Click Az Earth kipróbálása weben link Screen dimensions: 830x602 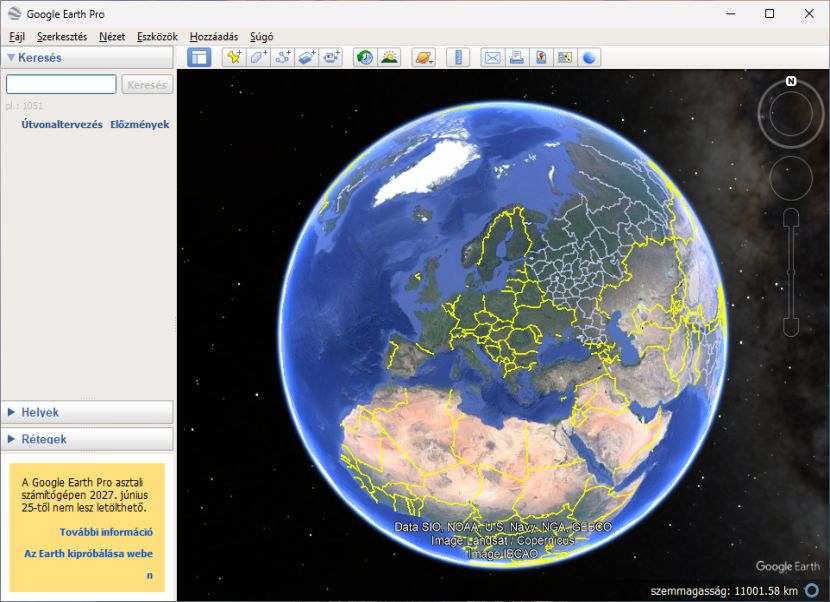88,564
